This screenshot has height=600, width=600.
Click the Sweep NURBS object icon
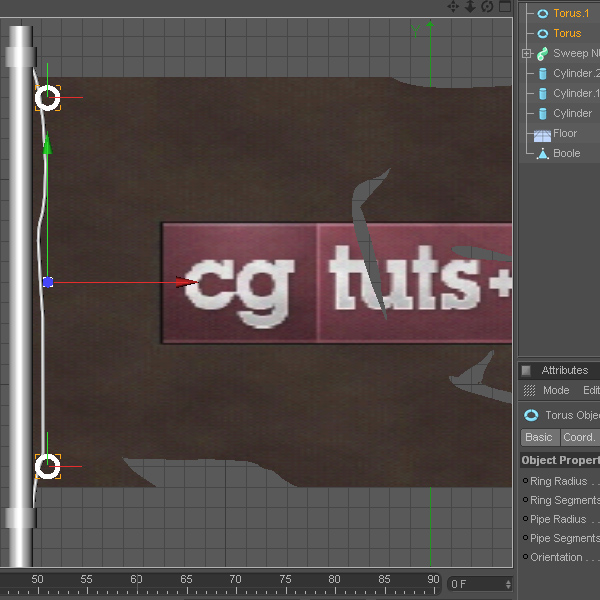click(x=542, y=54)
